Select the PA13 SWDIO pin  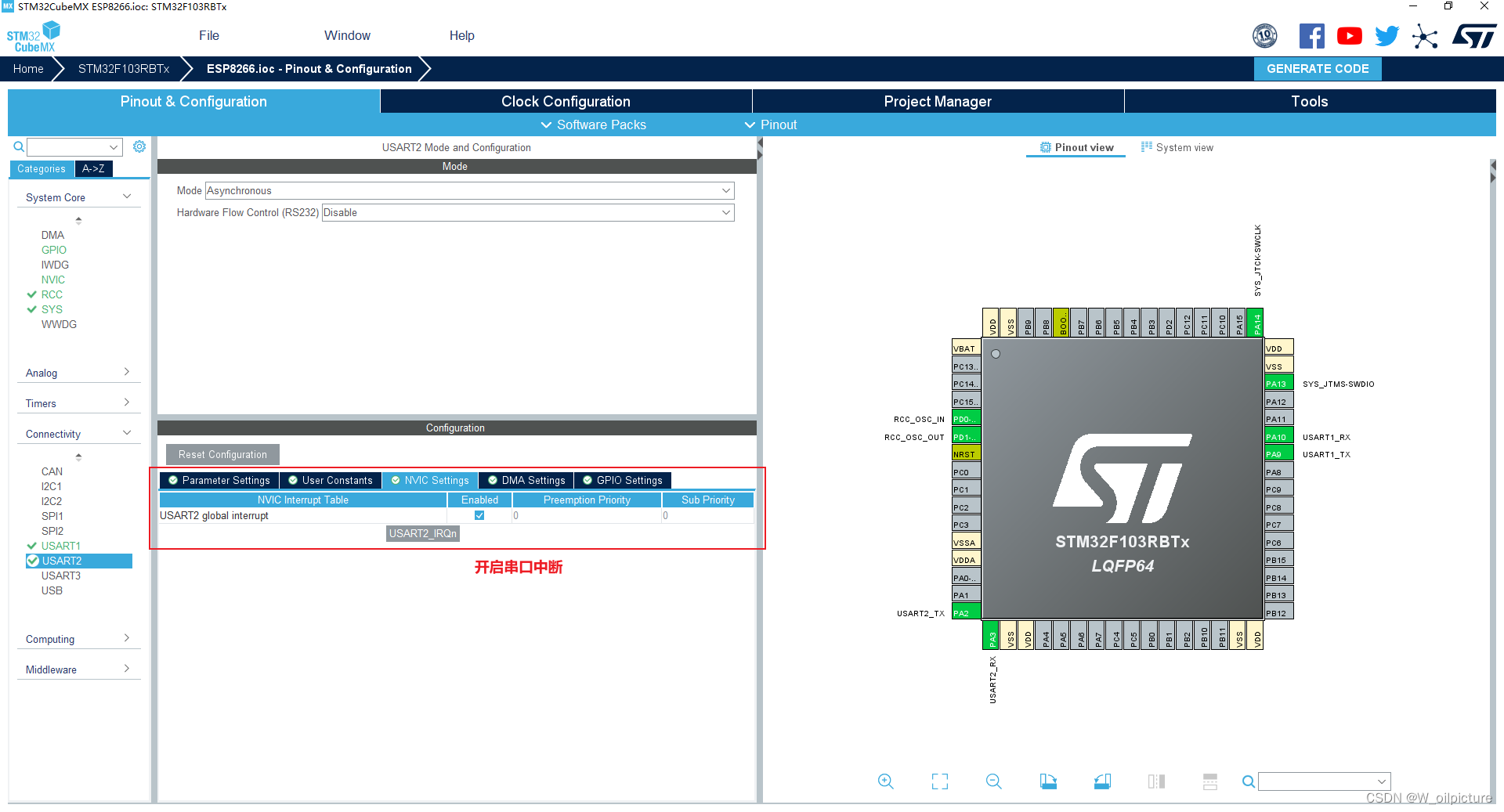click(1279, 384)
